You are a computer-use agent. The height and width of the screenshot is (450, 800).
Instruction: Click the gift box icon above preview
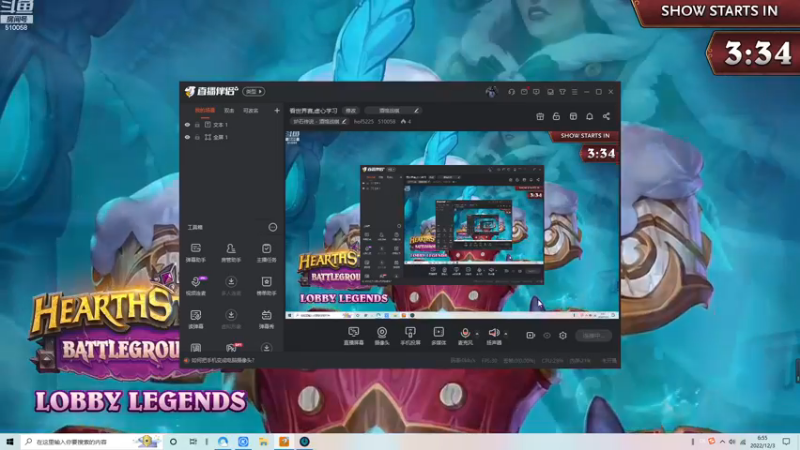540,116
